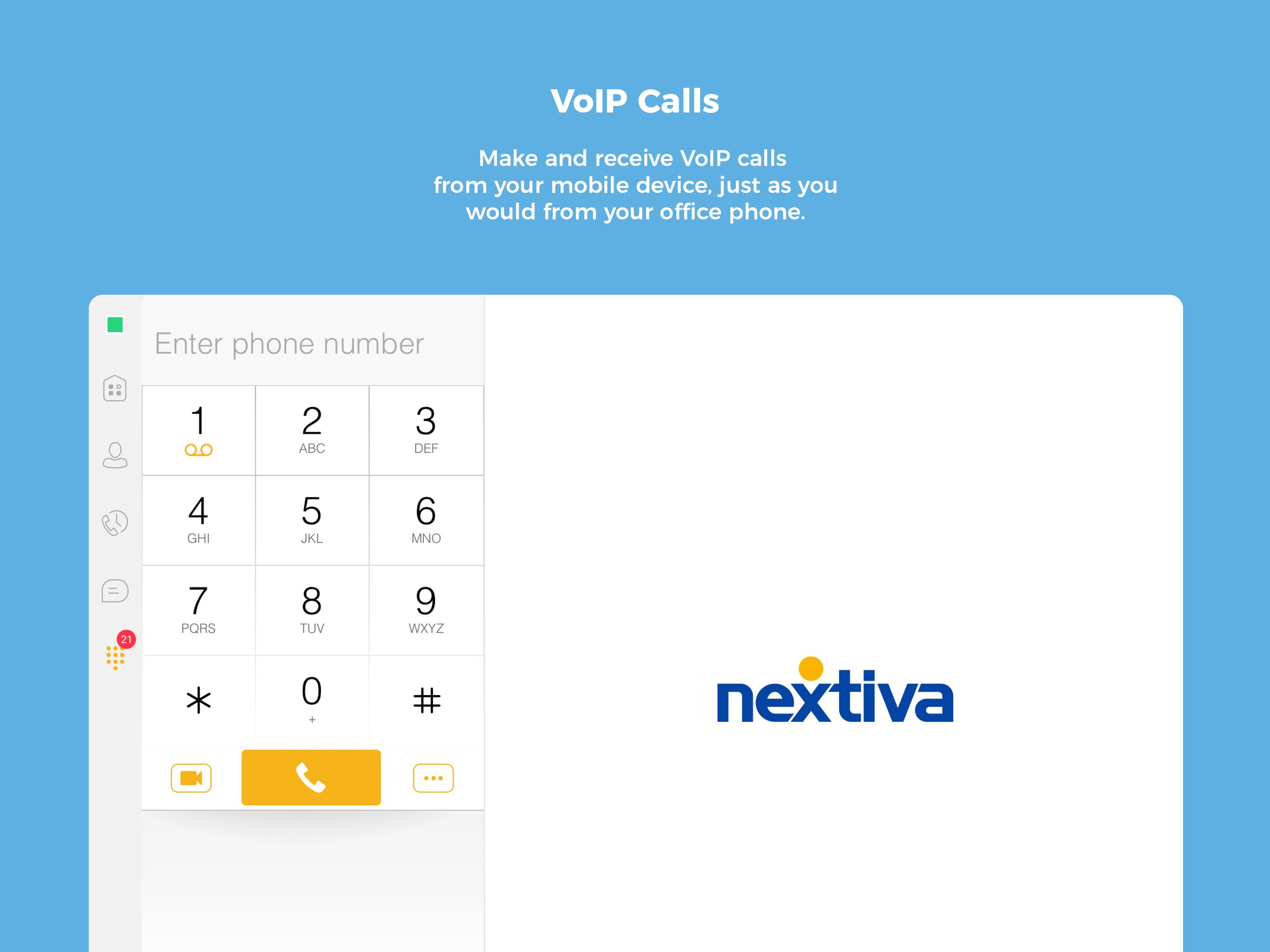Toggle the green status indicator at top left
This screenshot has width=1270, height=952.
115,324
